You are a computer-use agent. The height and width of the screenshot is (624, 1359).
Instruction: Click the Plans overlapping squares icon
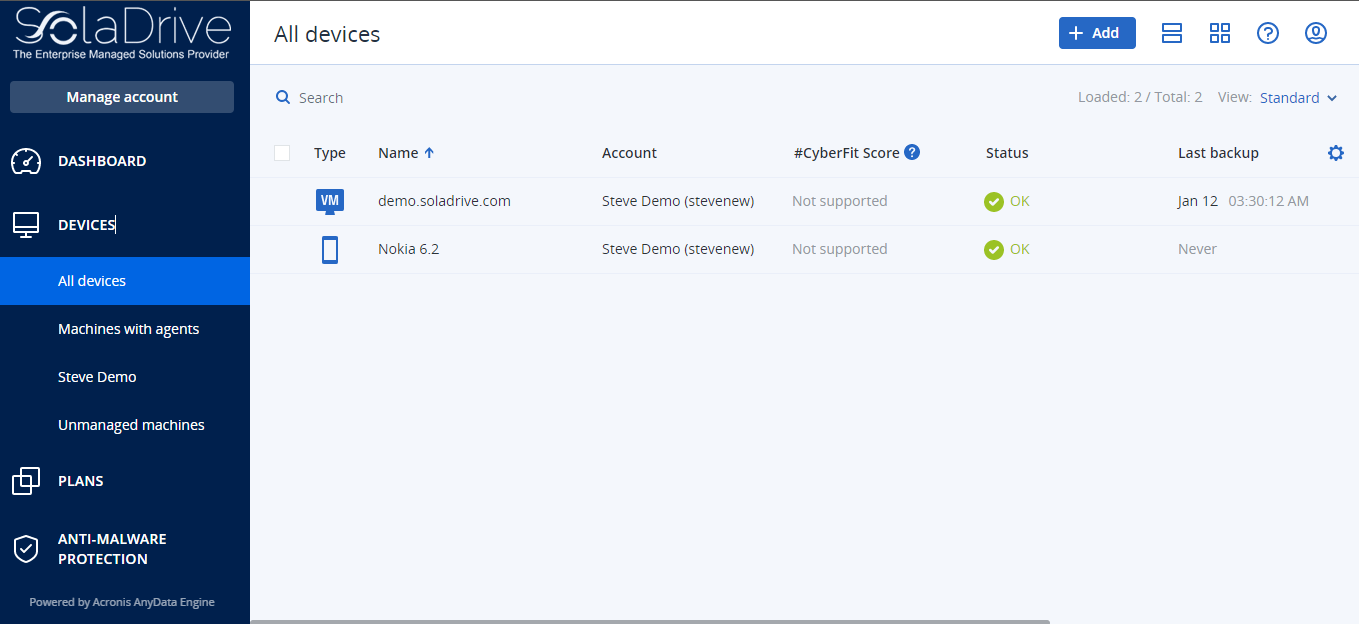pyautogui.click(x=26, y=481)
